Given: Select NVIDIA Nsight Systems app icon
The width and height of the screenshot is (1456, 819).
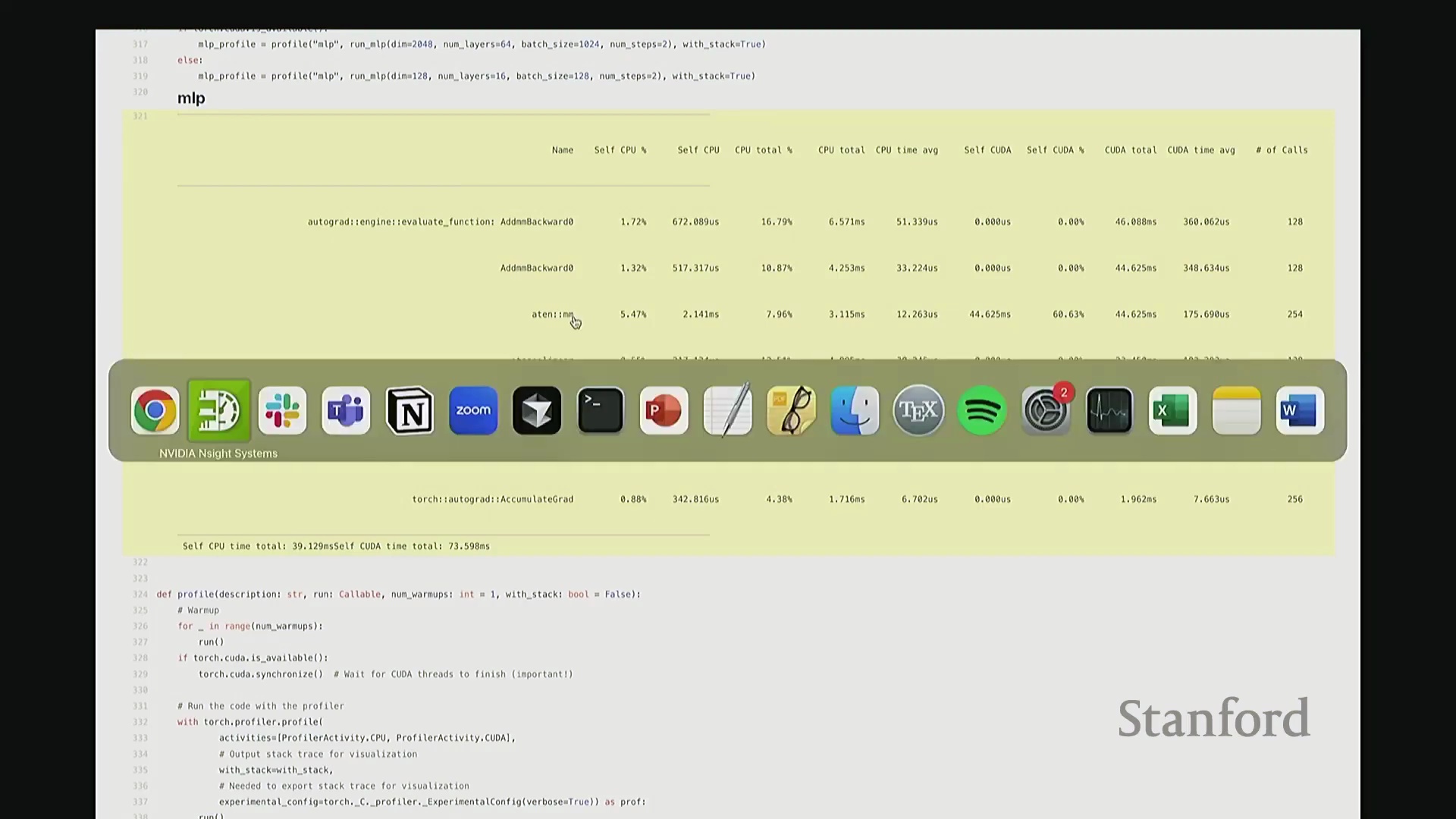Looking at the screenshot, I should [219, 411].
